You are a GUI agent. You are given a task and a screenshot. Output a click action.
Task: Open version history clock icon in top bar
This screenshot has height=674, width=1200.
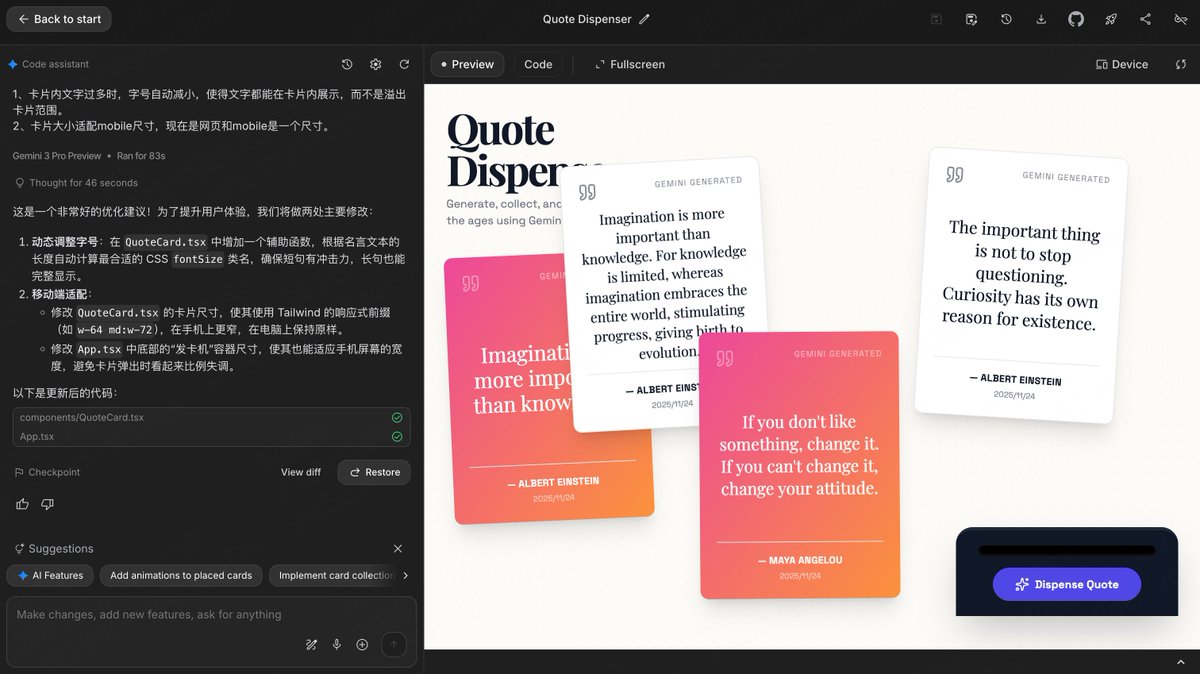coord(1006,19)
